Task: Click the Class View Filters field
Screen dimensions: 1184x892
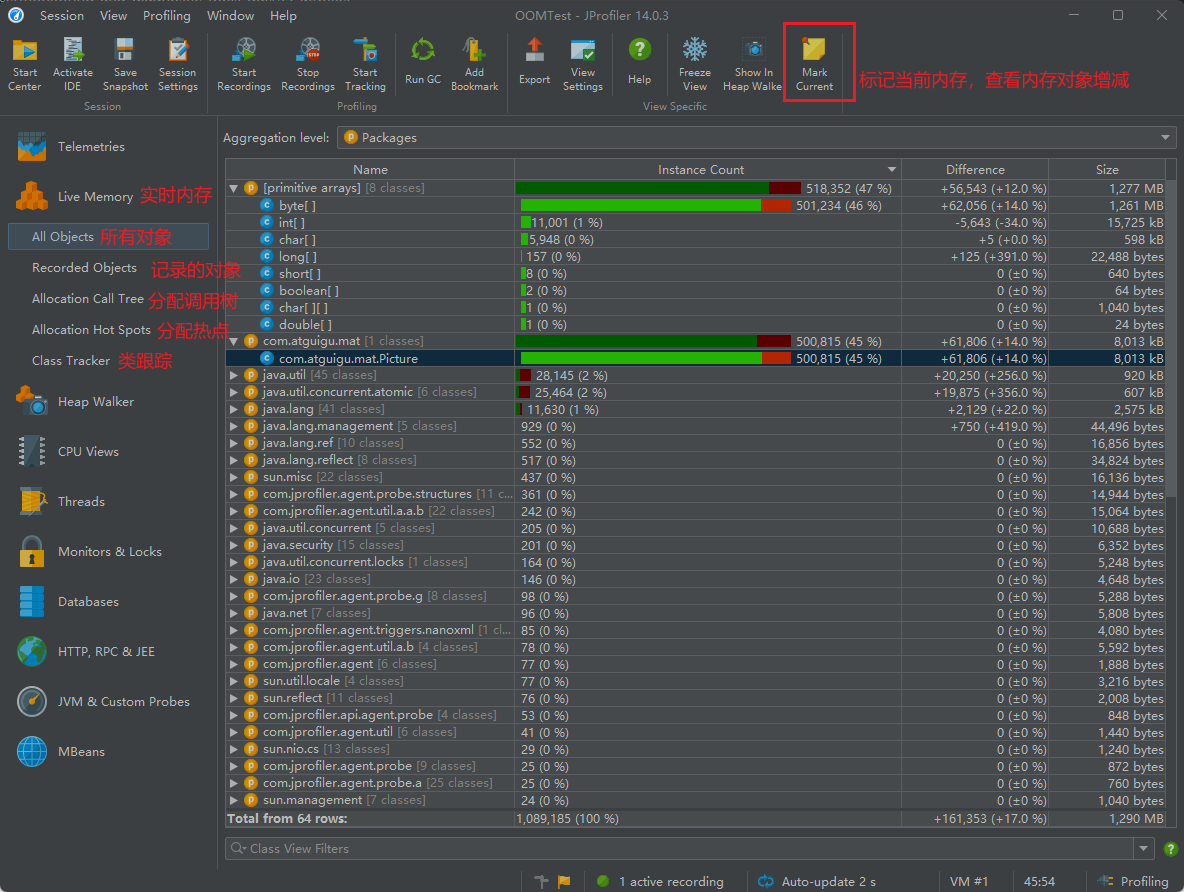Action: pyautogui.click(x=680, y=848)
